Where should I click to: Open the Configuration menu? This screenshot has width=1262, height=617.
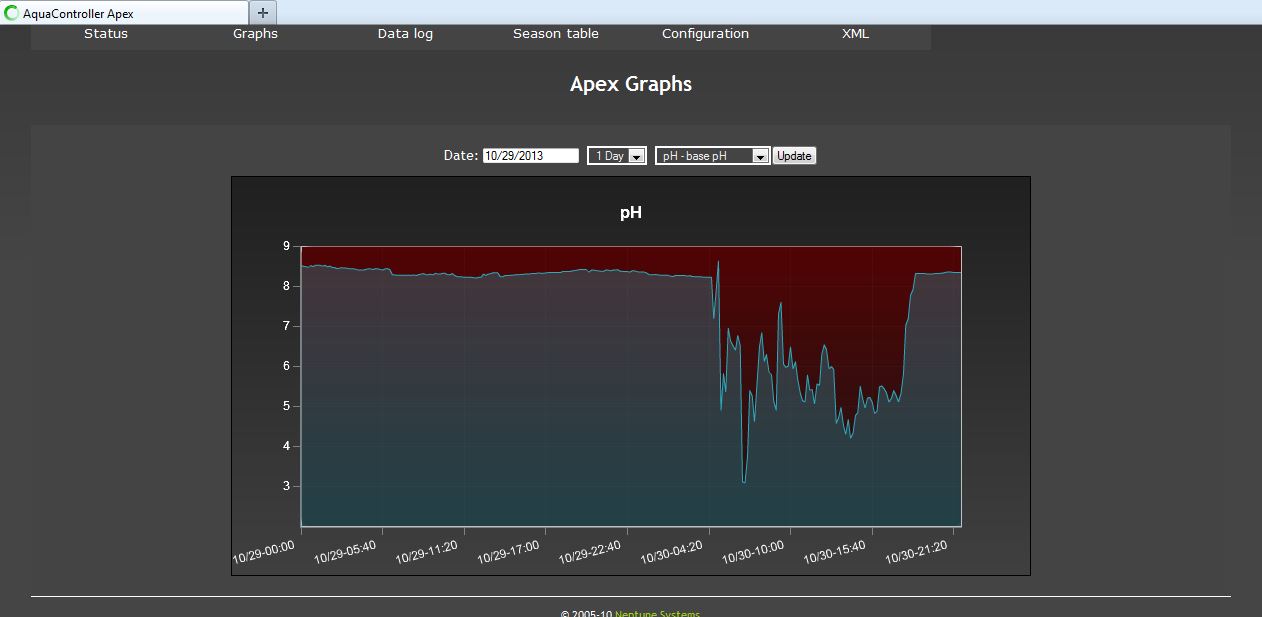(705, 34)
